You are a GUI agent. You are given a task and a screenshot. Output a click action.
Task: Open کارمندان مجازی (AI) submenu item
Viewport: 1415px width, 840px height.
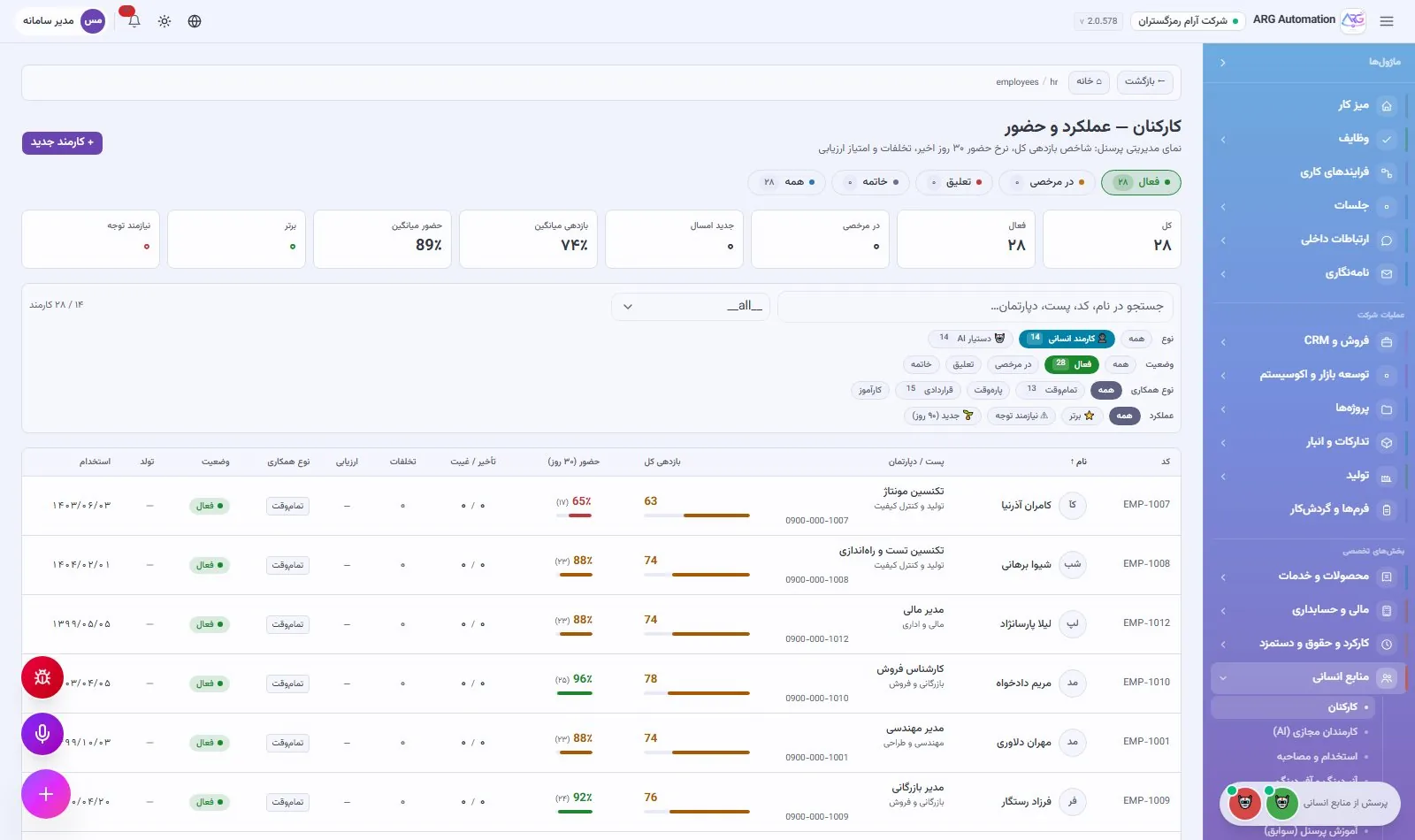1315,732
